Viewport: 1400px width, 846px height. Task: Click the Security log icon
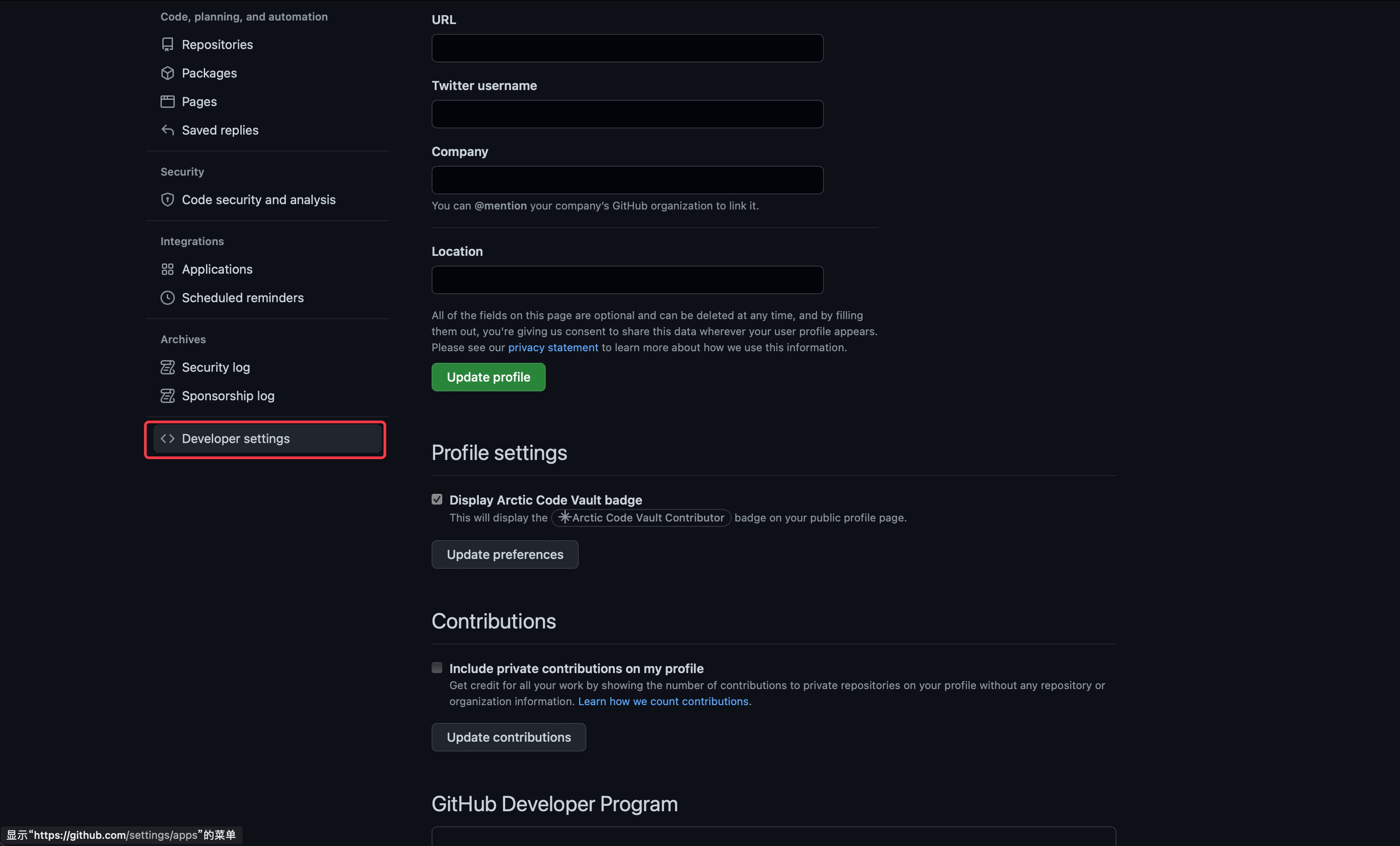pyautogui.click(x=167, y=368)
